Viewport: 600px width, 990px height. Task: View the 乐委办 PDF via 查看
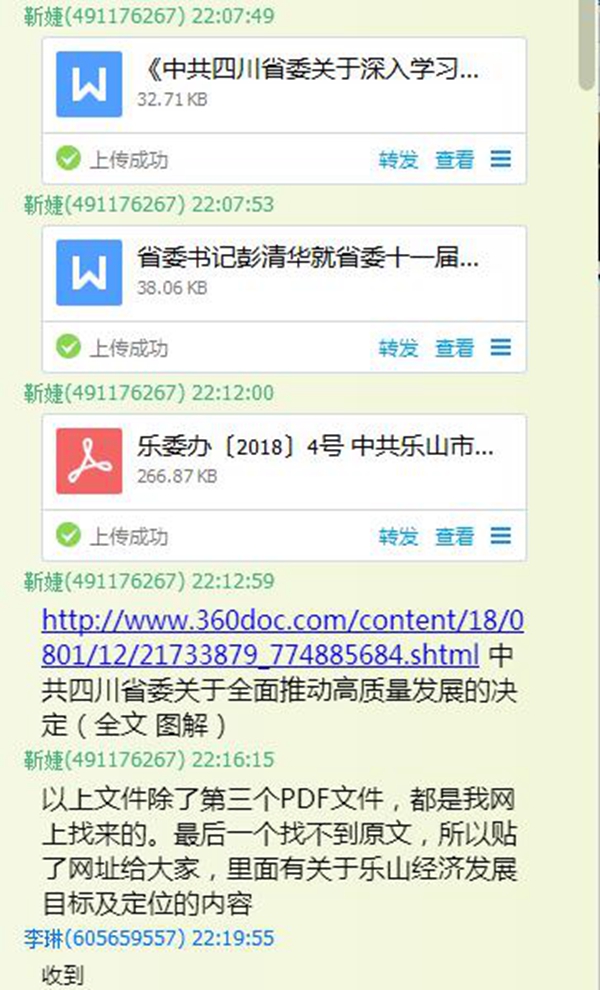(x=455, y=537)
